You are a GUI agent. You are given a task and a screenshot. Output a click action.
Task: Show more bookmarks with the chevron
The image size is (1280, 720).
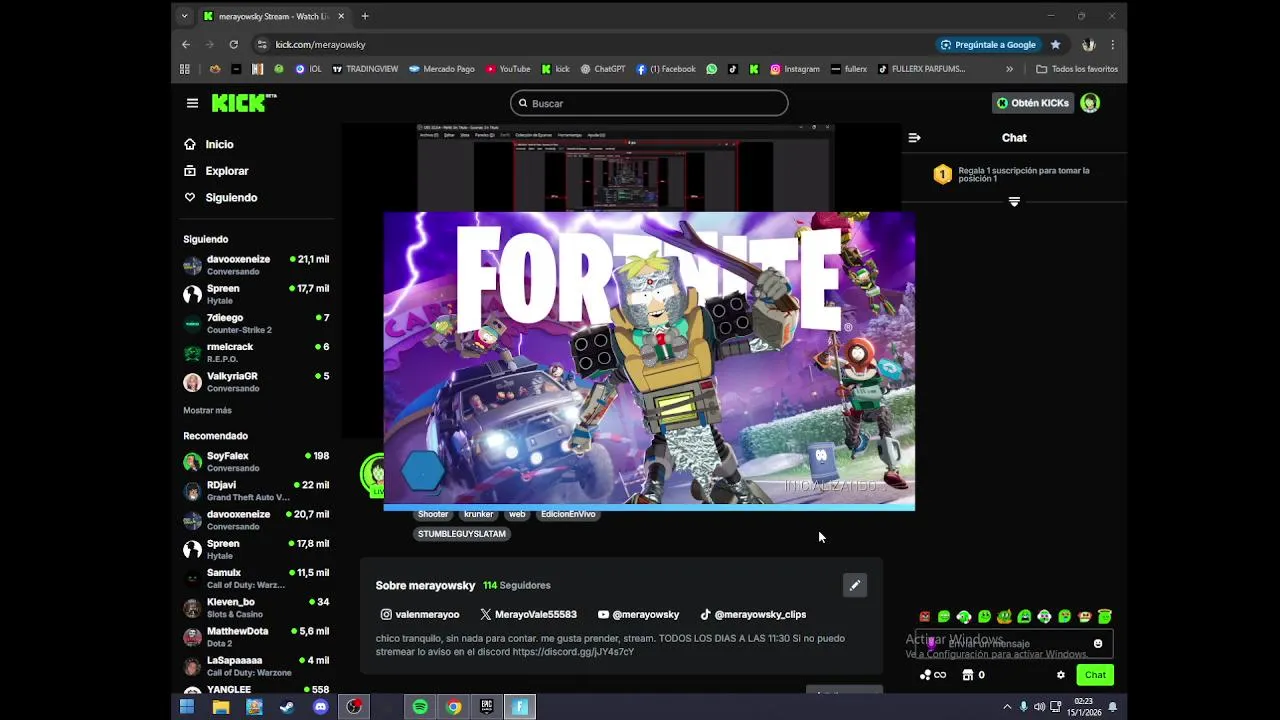[1009, 69]
